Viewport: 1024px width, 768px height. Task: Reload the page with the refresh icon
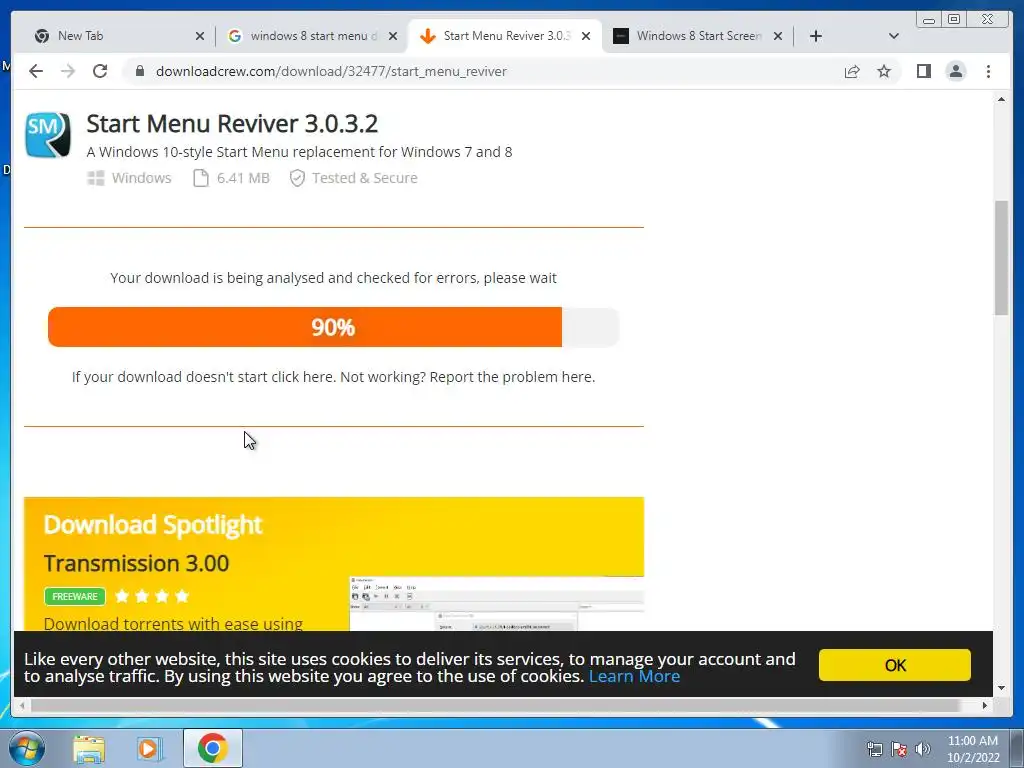(x=100, y=71)
